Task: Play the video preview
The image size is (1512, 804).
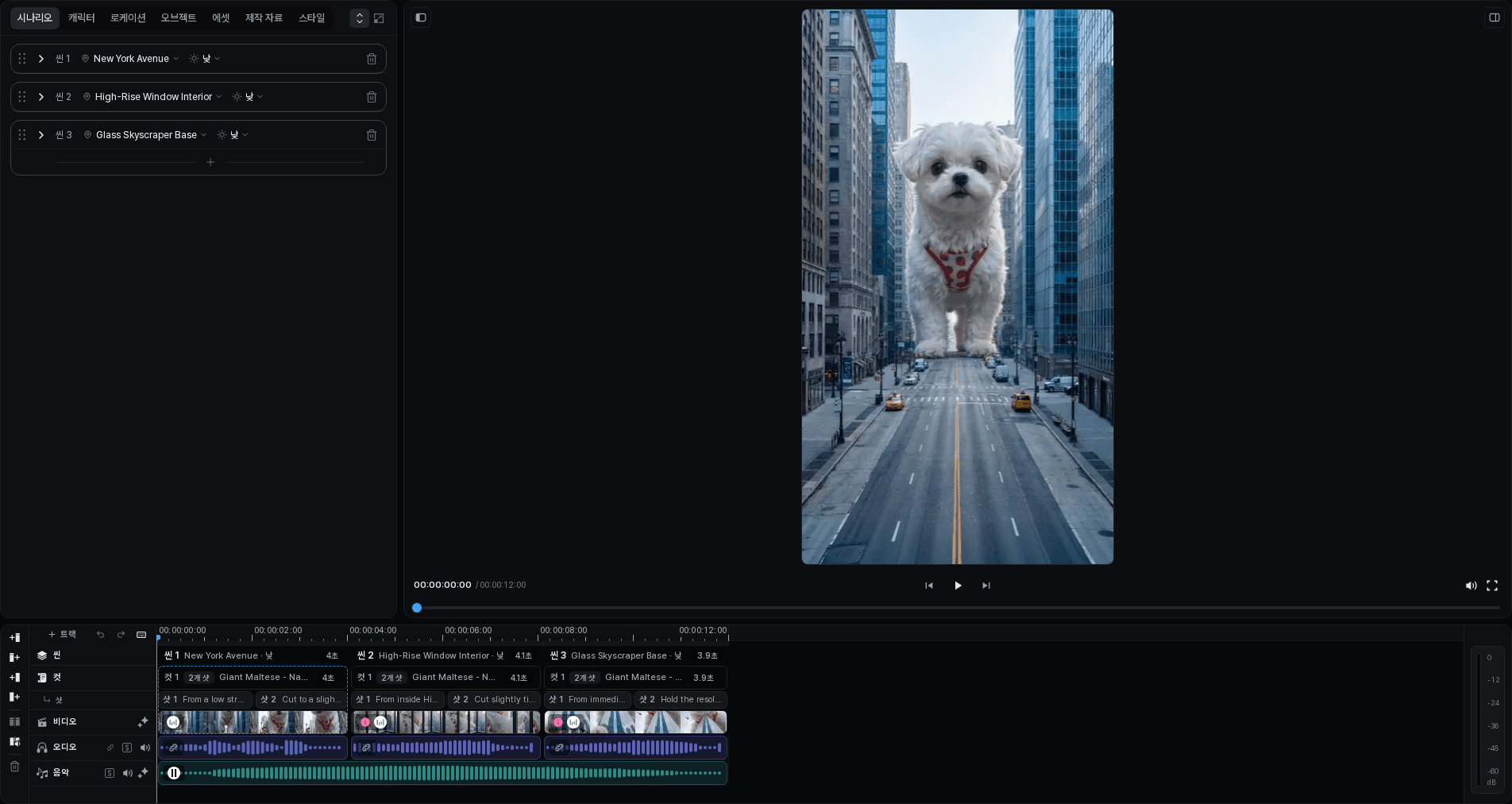Action: click(958, 586)
